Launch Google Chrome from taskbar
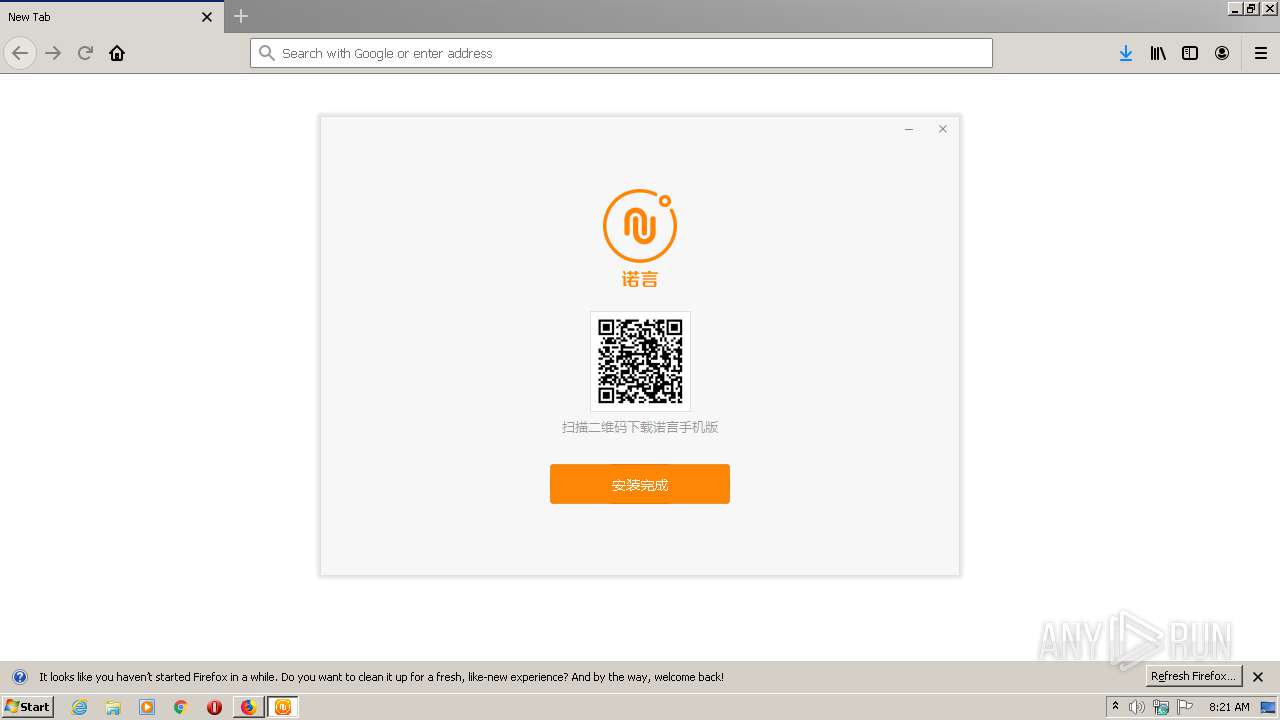The image size is (1280, 720). click(181, 707)
